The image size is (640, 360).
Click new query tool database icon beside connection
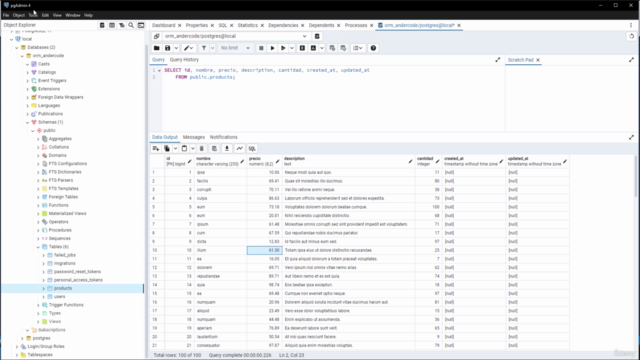pos(317,36)
